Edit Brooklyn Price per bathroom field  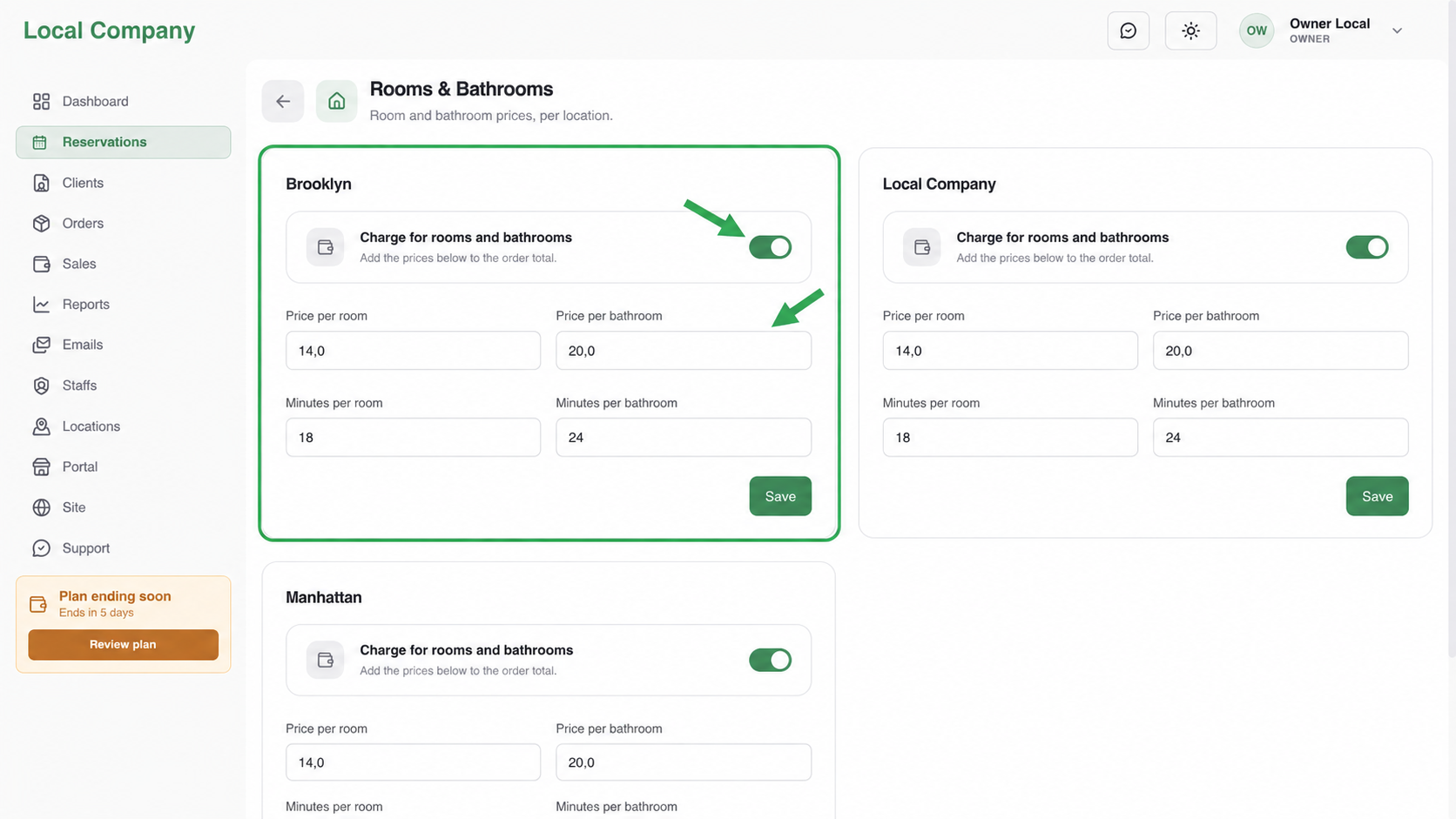coord(684,351)
